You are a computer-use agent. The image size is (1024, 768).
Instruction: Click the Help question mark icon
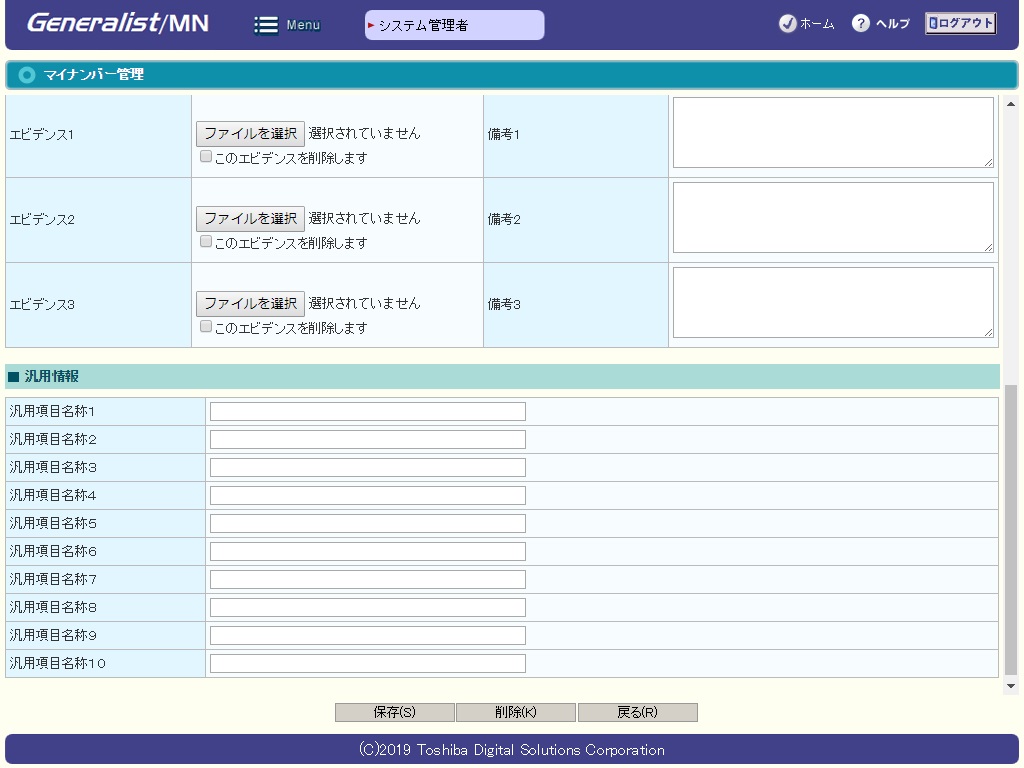pos(860,24)
